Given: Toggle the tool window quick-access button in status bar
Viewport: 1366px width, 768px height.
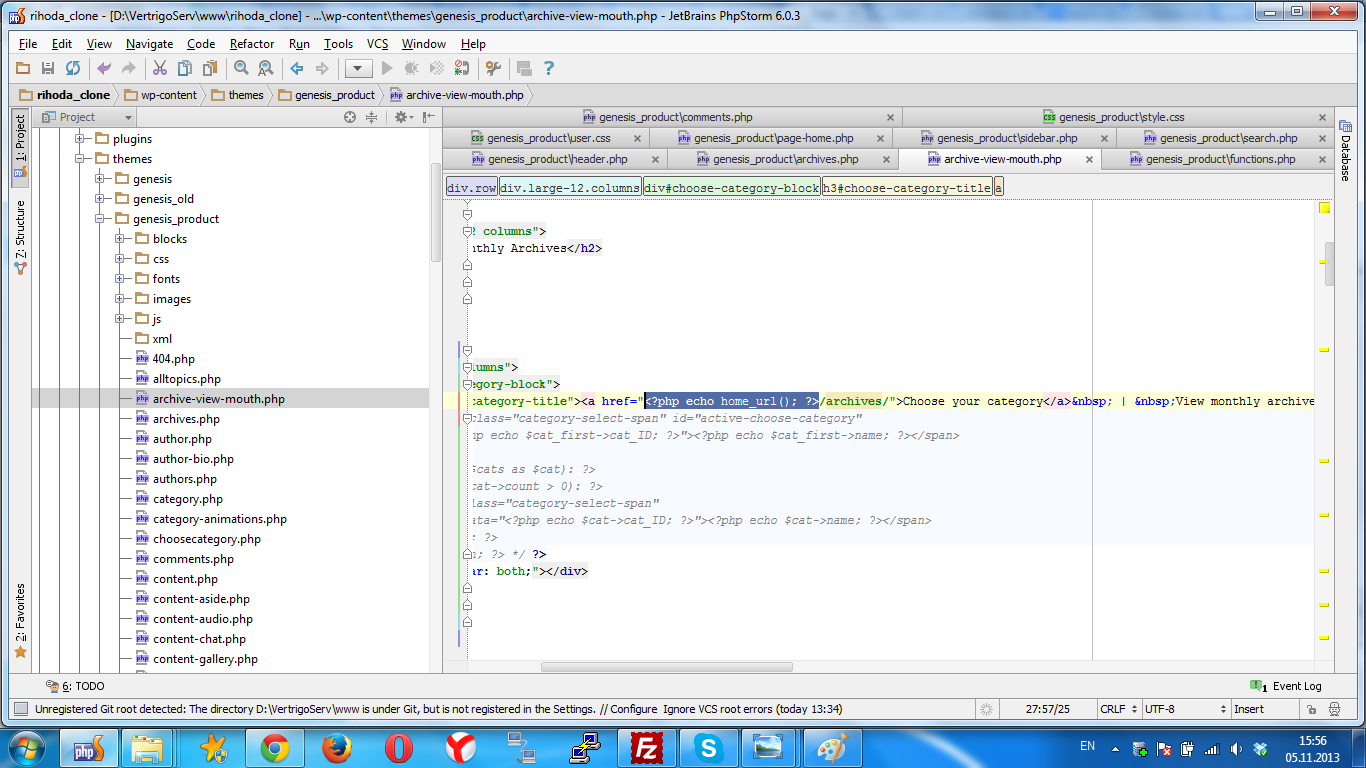Looking at the screenshot, I should [x=20, y=709].
